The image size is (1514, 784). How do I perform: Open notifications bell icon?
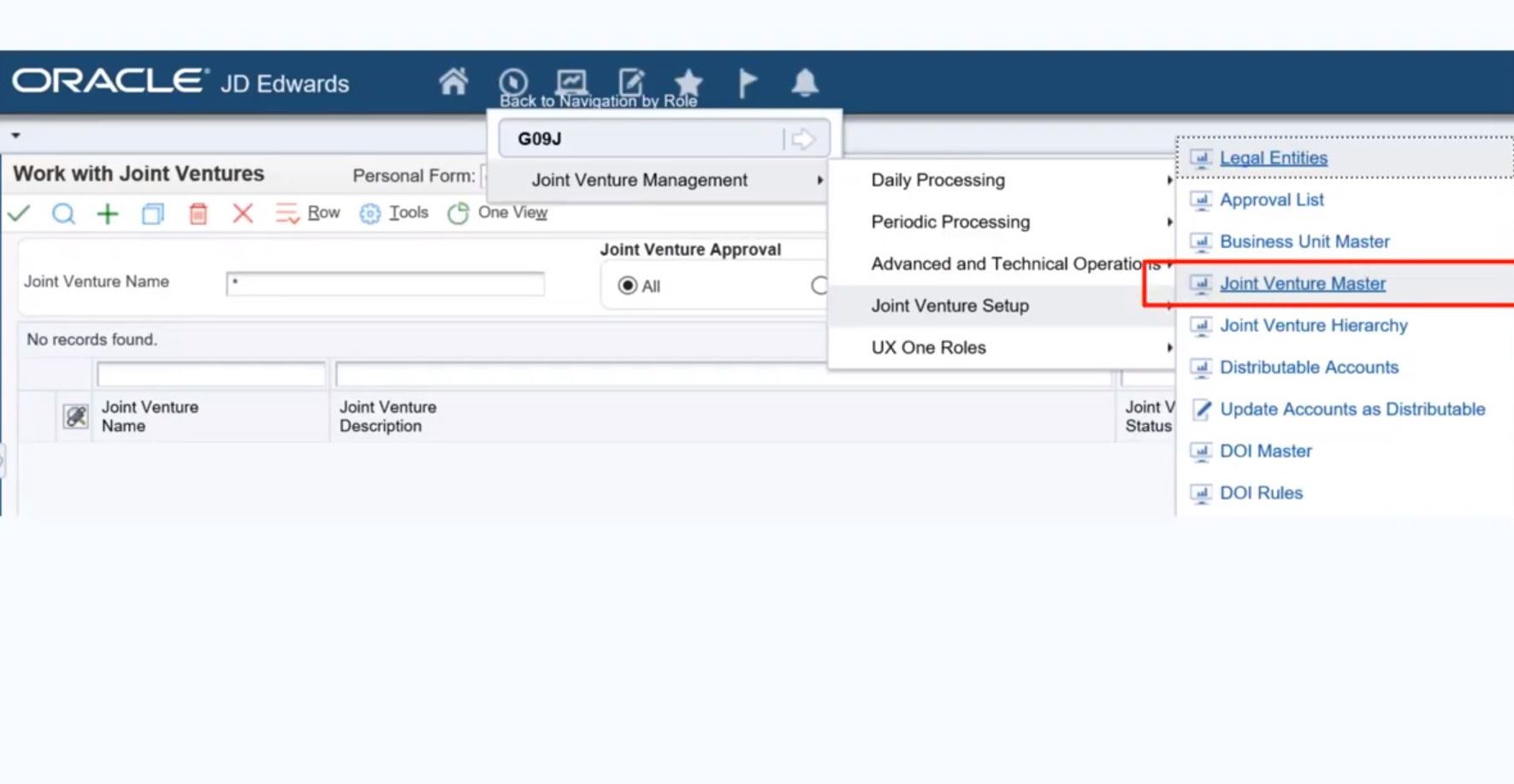tap(805, 82)
